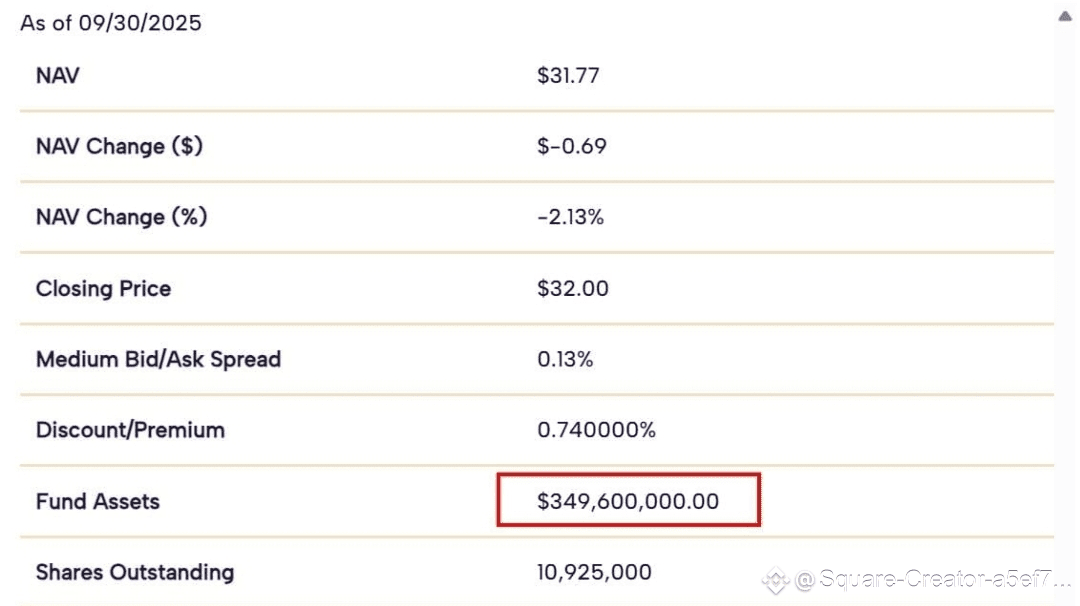Click the highlighted $349,600,000.00 value
Image resolution: width=1080 pixels, height=606 pixels.
628,501
